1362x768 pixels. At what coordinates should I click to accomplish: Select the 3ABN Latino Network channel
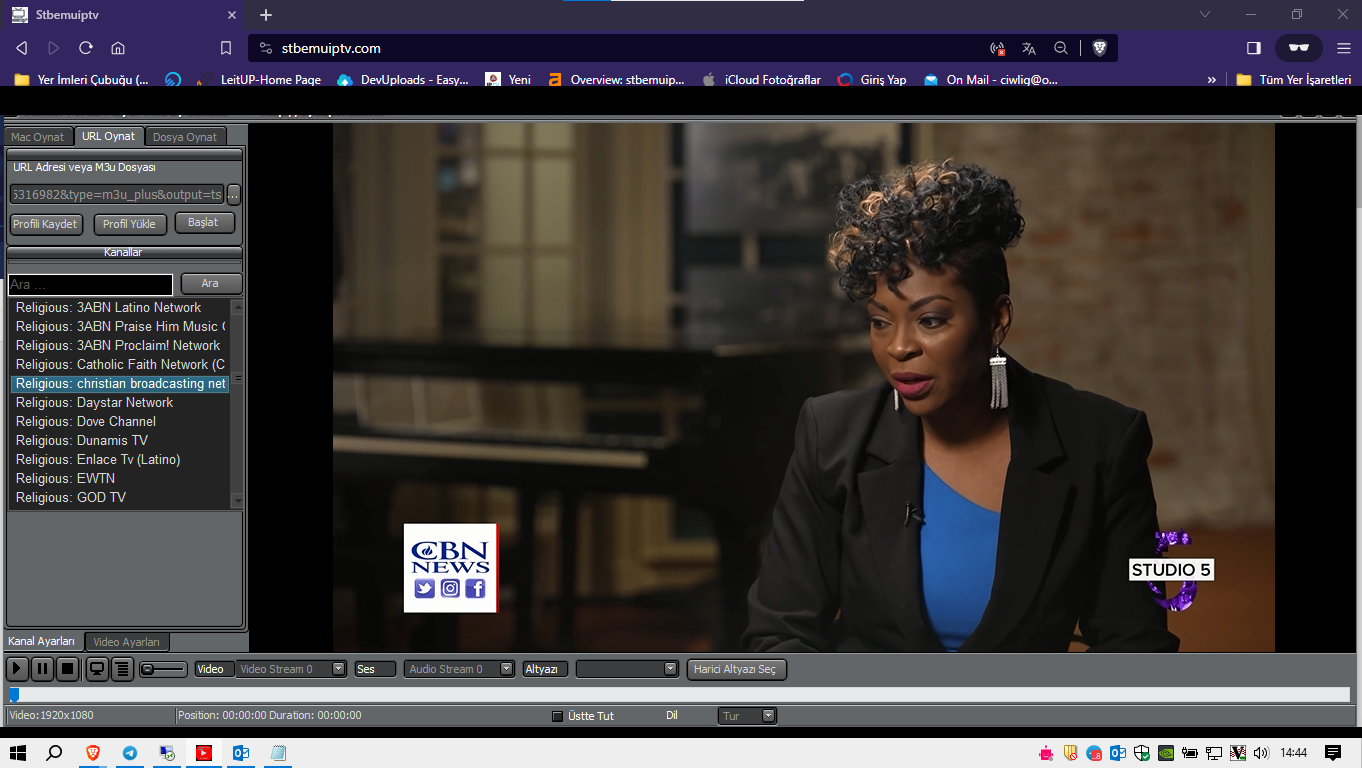coord(120,308)
